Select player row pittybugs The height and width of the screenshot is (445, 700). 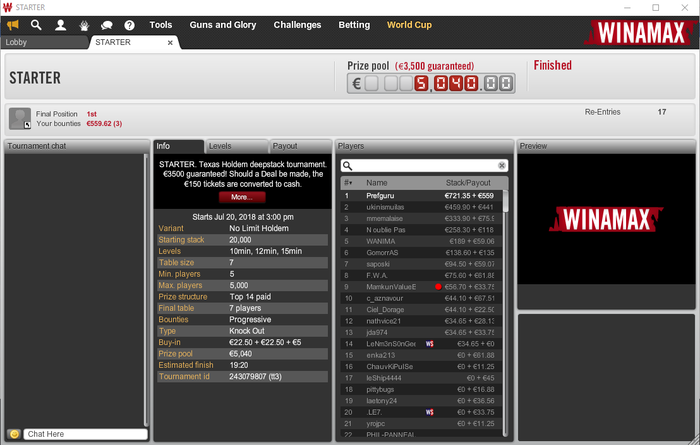click(421, 389)
